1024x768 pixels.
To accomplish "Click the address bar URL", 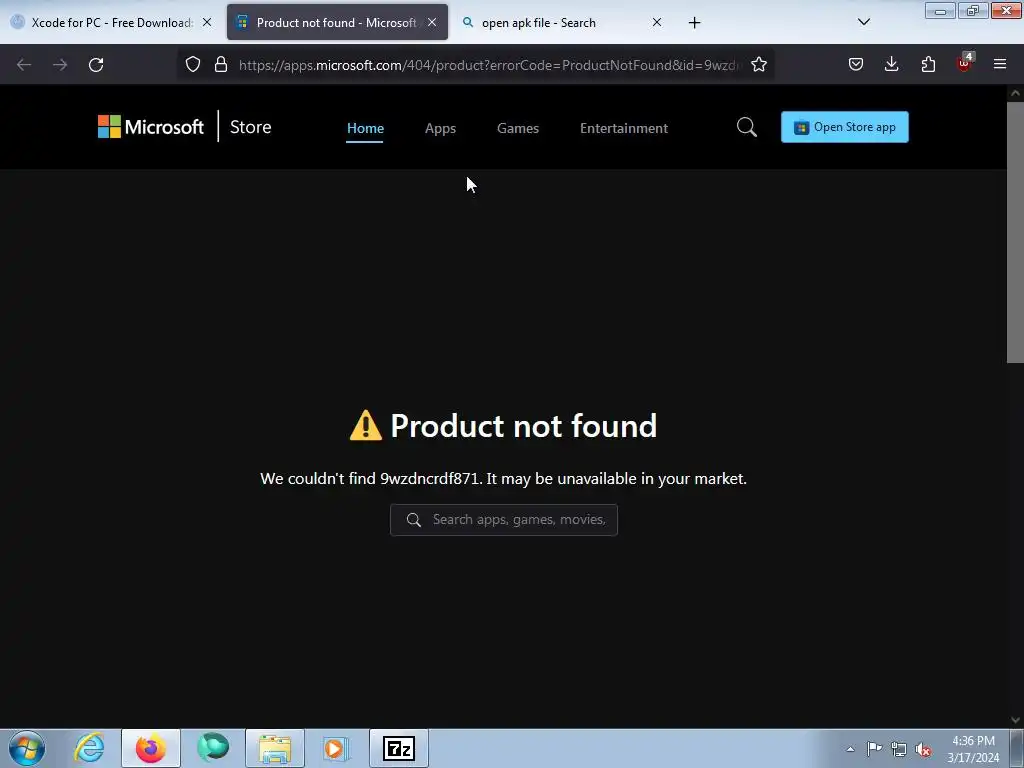I will point(490,65).
